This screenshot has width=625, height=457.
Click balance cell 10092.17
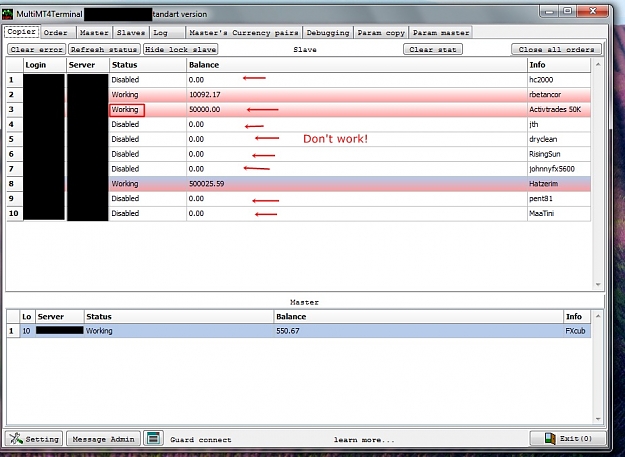(x=356, y=94)
